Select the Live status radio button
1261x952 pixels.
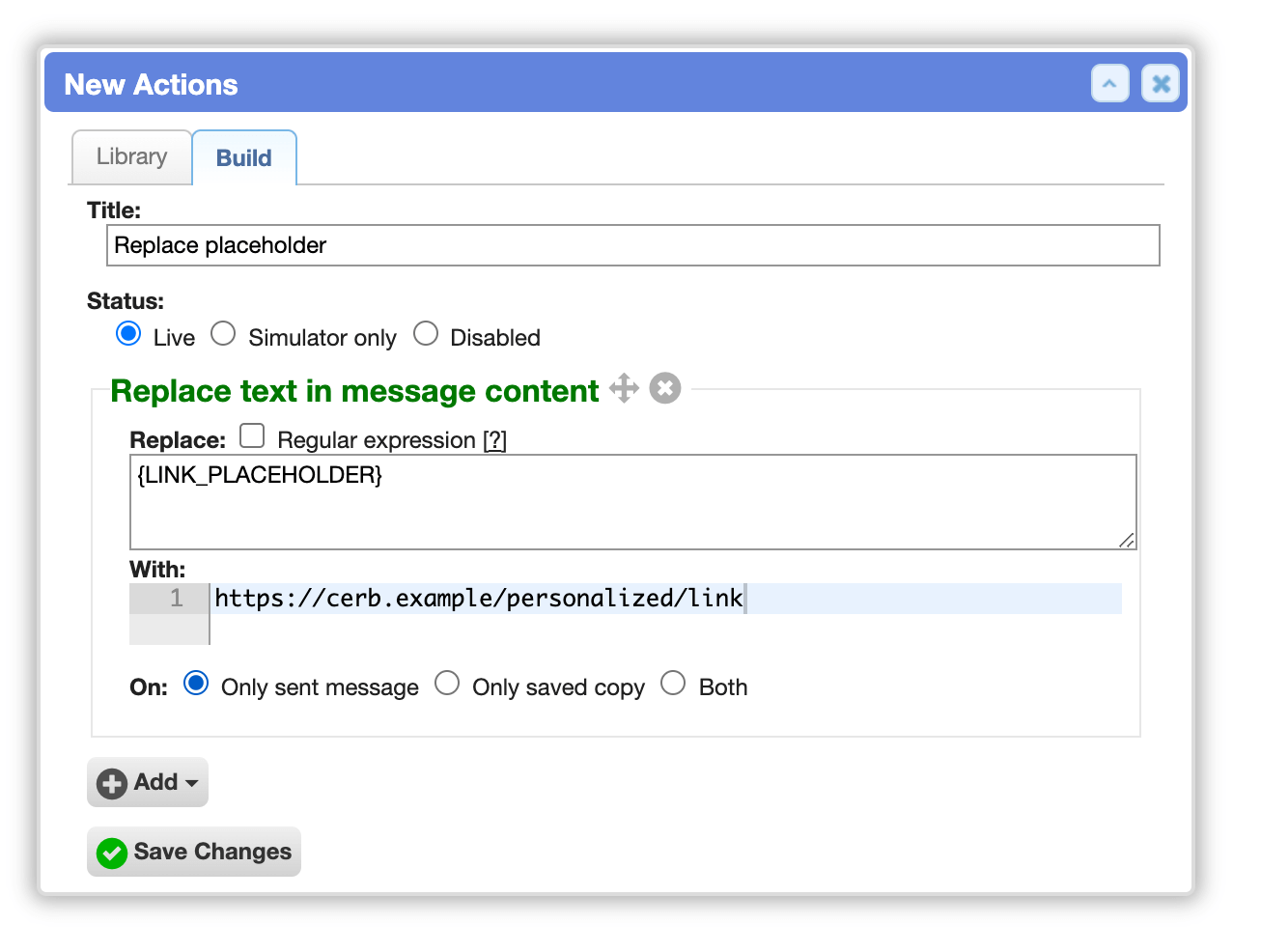(128, 334)
